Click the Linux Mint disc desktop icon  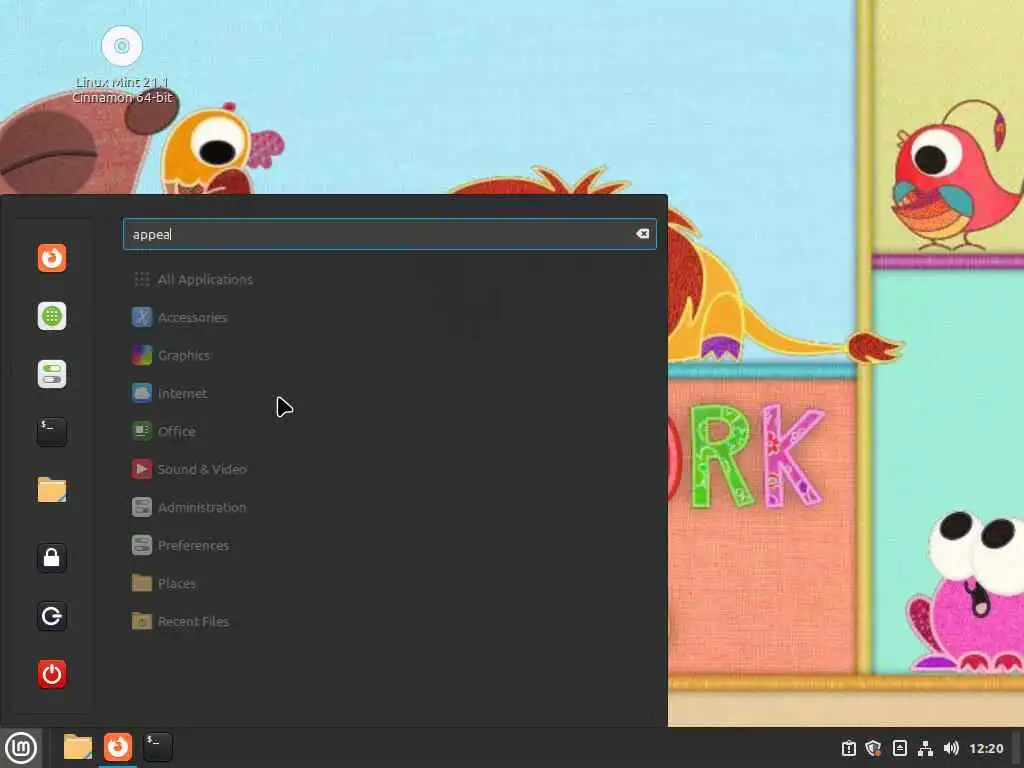(x=121, y=46)
